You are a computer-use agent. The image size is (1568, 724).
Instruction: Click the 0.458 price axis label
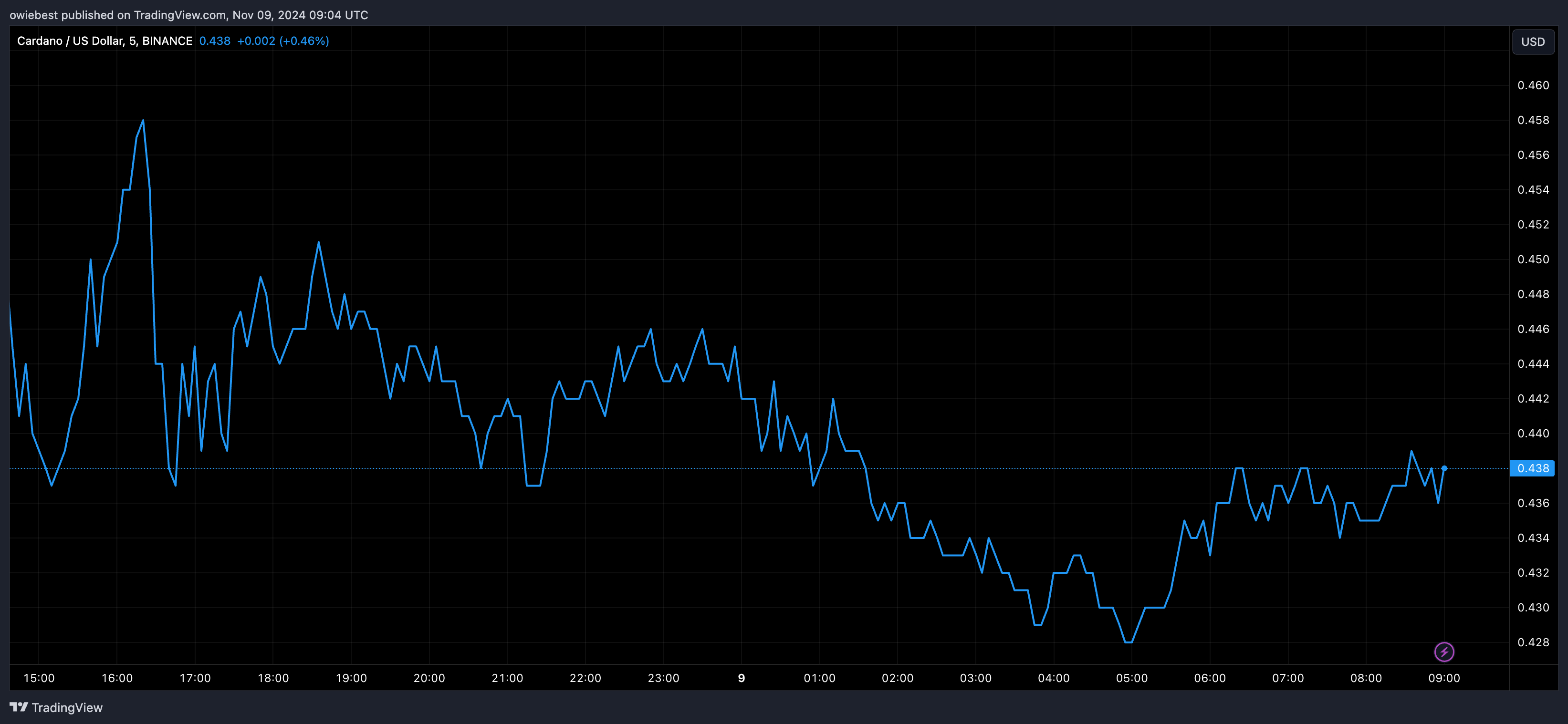[1533, 120]
